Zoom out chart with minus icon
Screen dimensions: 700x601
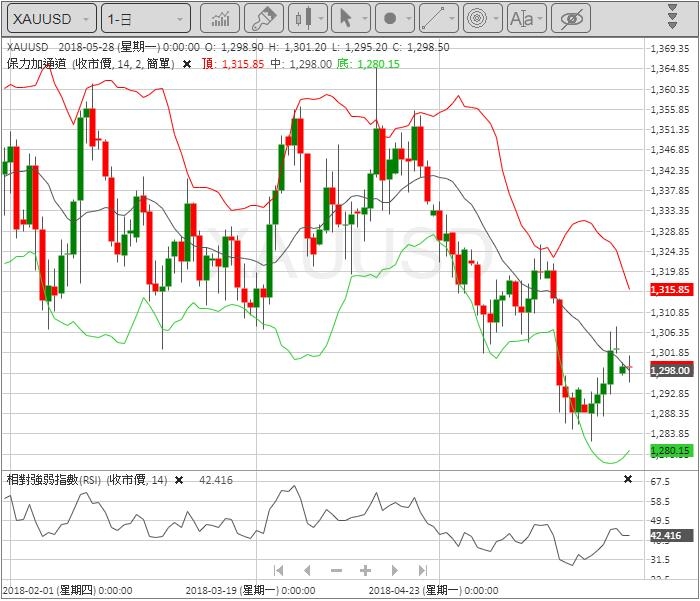[336, 570]
